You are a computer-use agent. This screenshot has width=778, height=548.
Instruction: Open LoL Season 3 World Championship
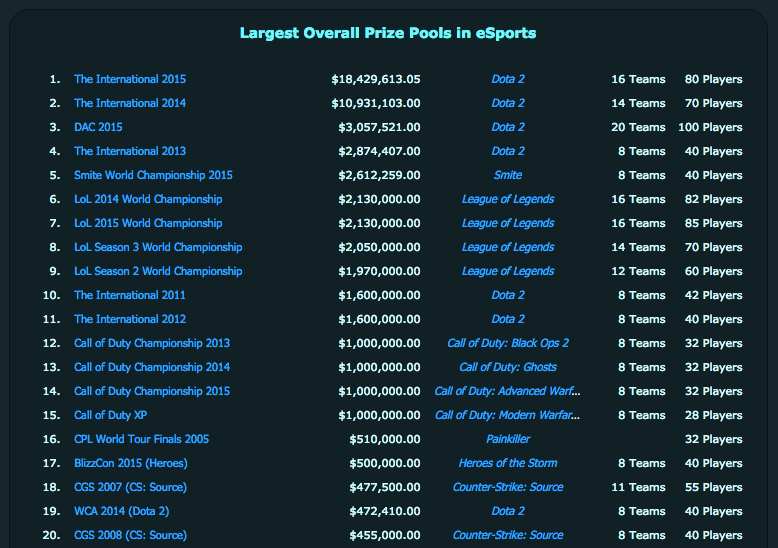(158, 247)
